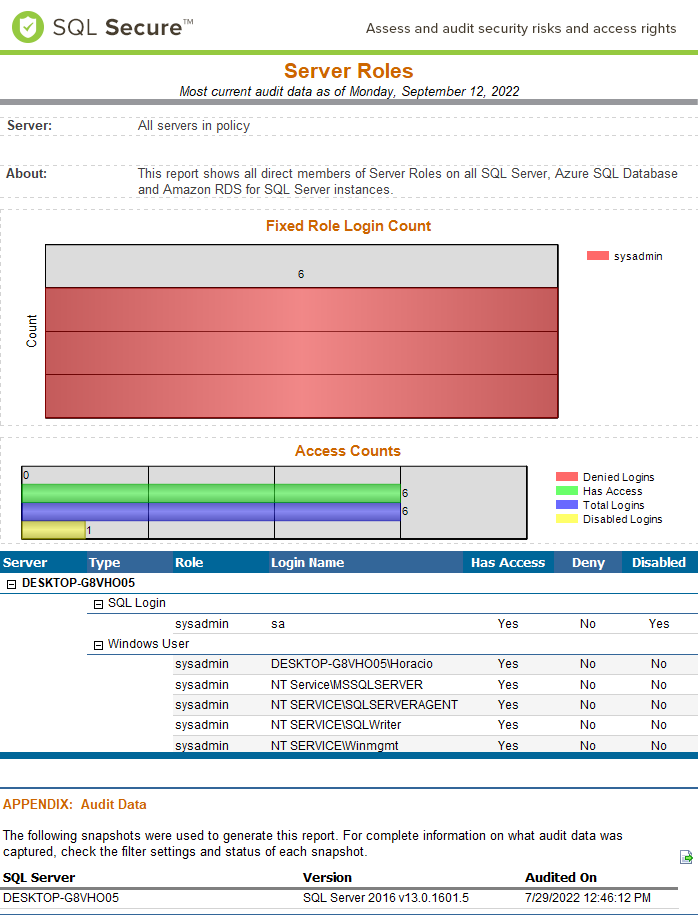The height and width of the screenshot is (915, 698).
Task: Click the Deny column header
Action: tap(588, 563)
